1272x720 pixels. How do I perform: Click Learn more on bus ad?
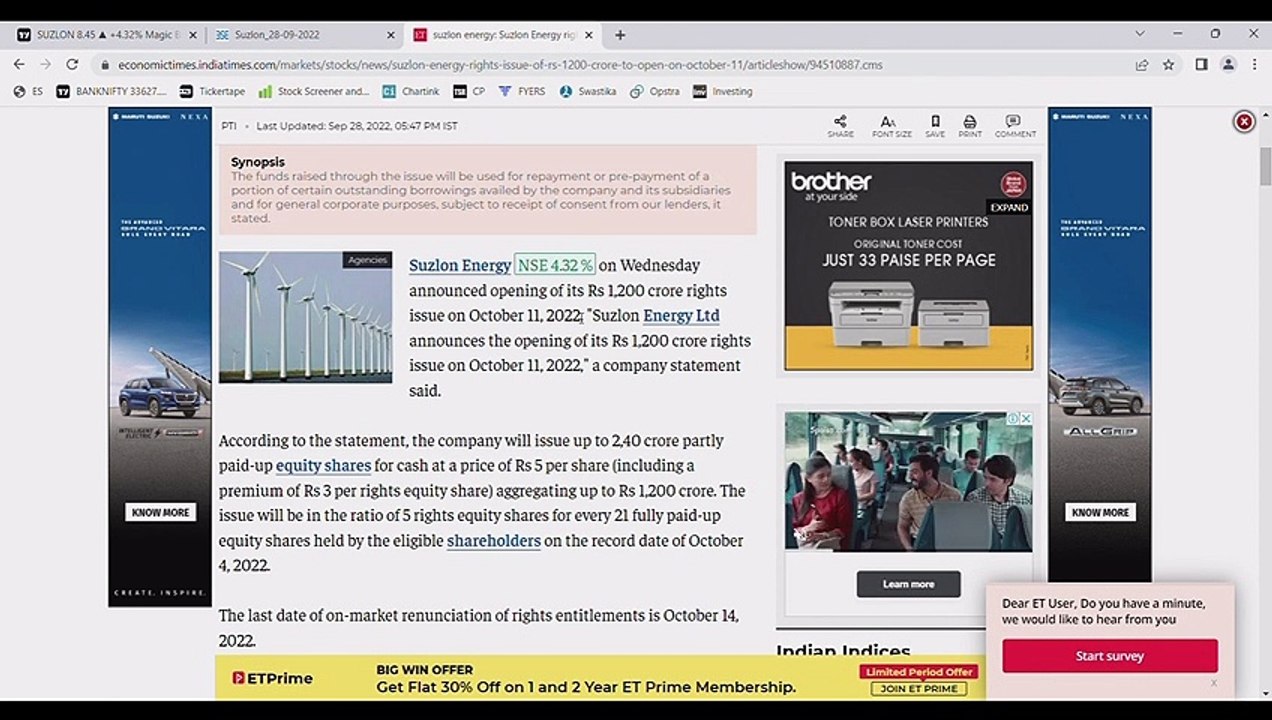point(908,584)
